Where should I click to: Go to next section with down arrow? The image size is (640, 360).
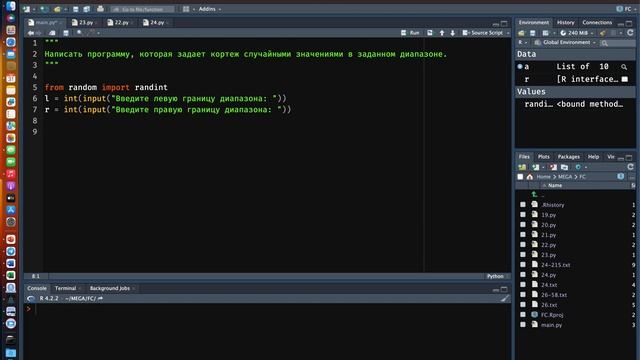coord(453,33)
